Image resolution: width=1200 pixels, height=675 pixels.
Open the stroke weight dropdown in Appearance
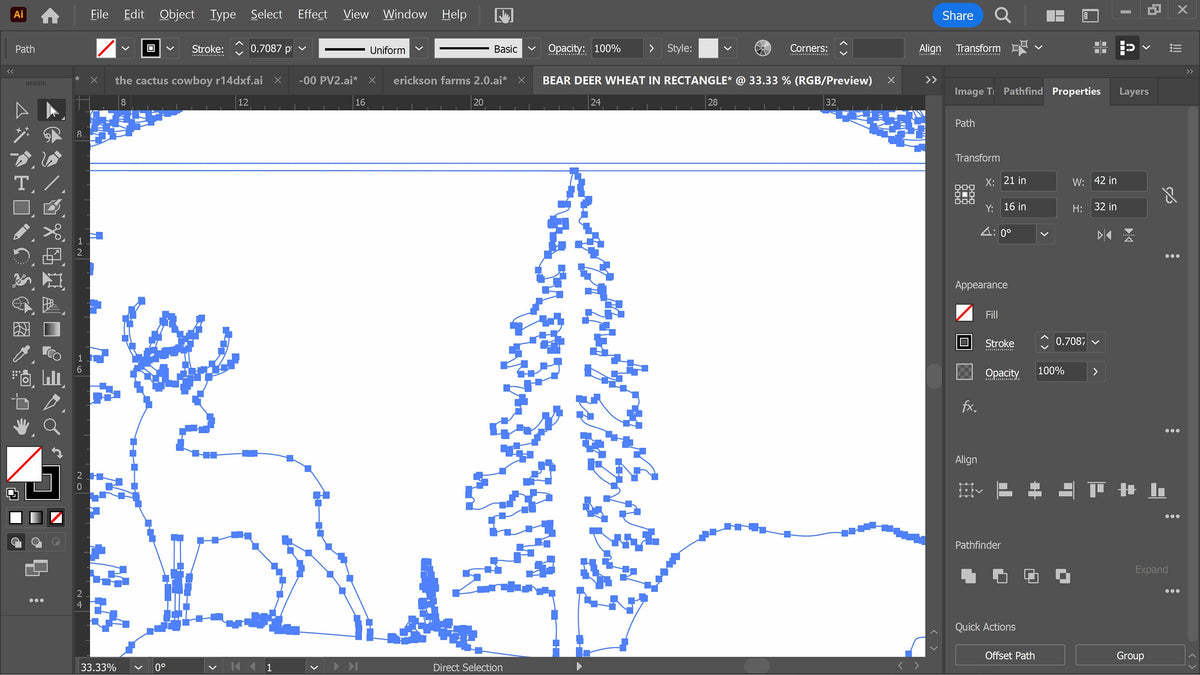(x=1096, y=342)
